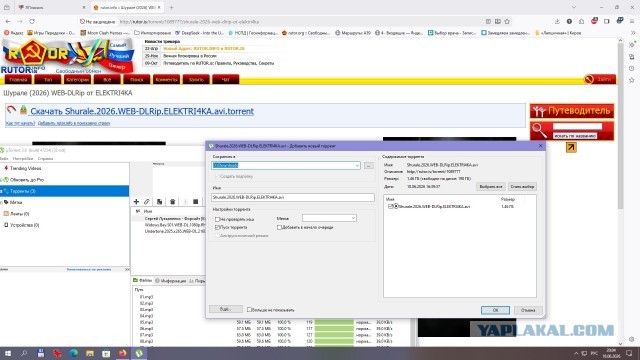The width and height of the screenshot is (640, 360).
Task: Click the 'Снять выбор' button
Action: pos(522,187)
